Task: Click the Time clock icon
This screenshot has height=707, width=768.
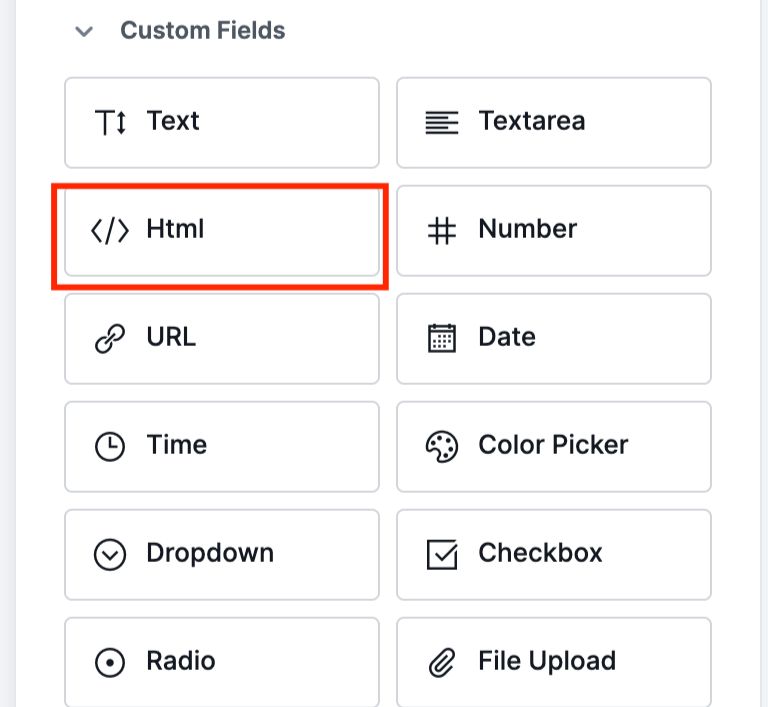Action: coord(110,446)
